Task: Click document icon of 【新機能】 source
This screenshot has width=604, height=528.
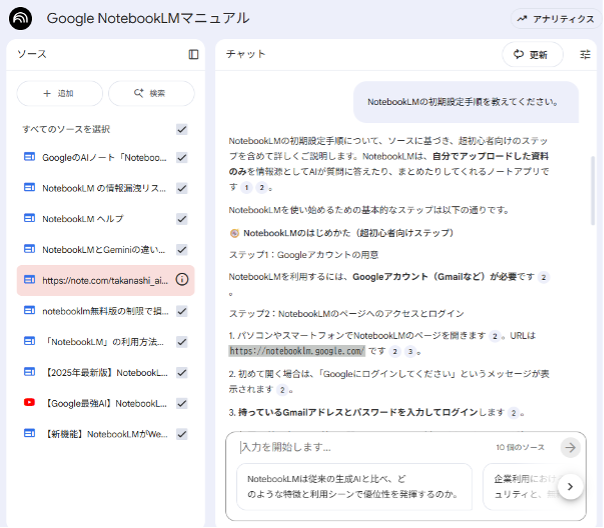Action: click(x=29, y=433)
